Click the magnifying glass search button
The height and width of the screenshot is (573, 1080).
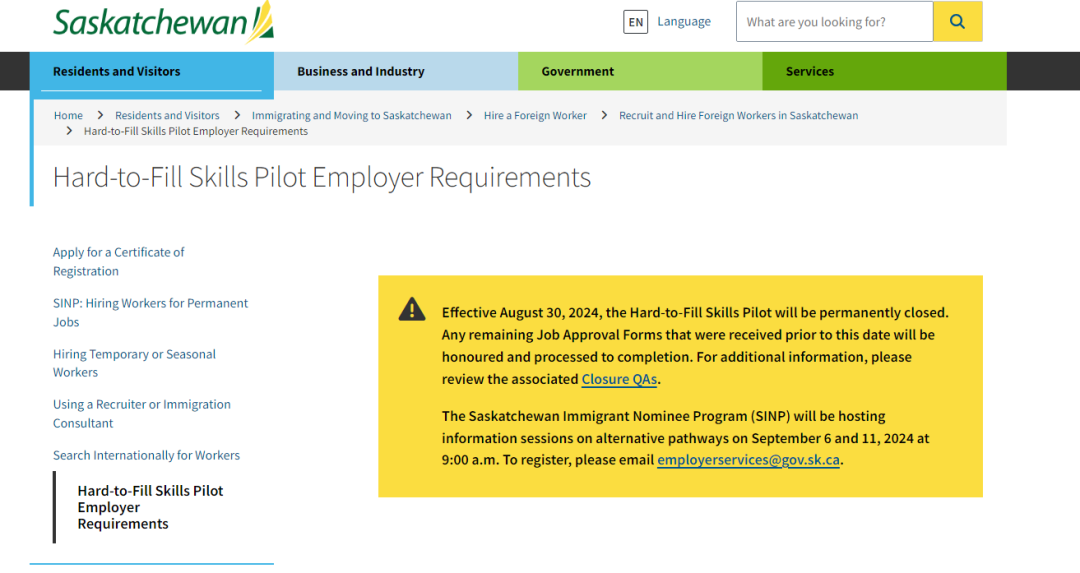pos(957,22)
